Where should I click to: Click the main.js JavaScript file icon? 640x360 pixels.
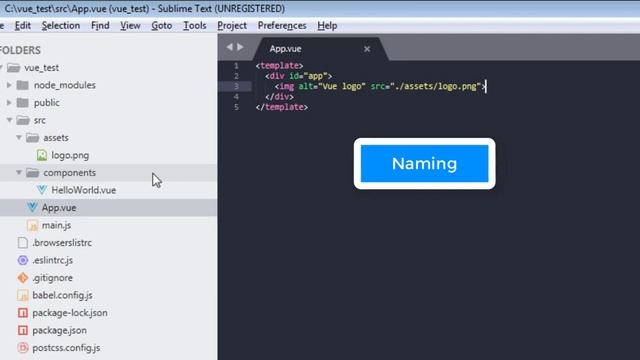pyautogui.click(x=32, y=225)
